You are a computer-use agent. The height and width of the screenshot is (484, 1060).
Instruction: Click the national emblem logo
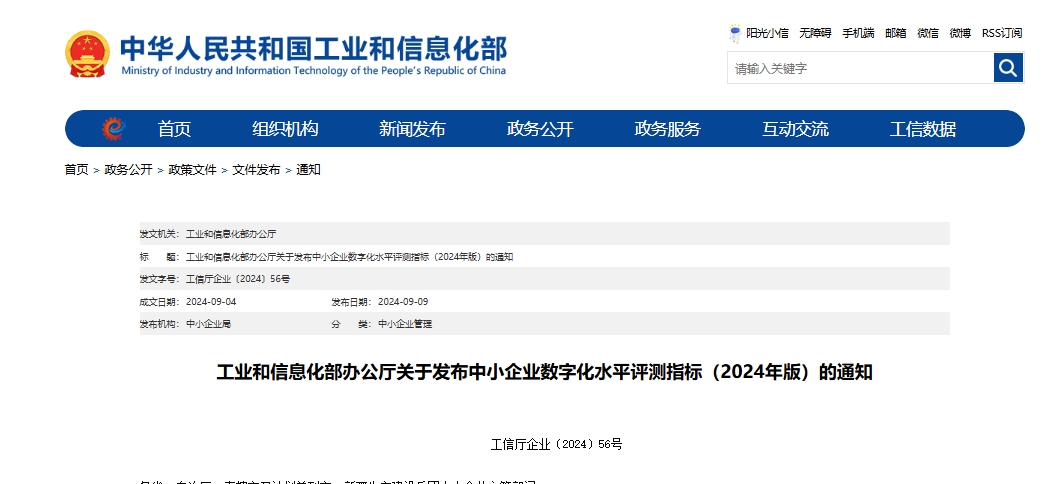(87, 54)
